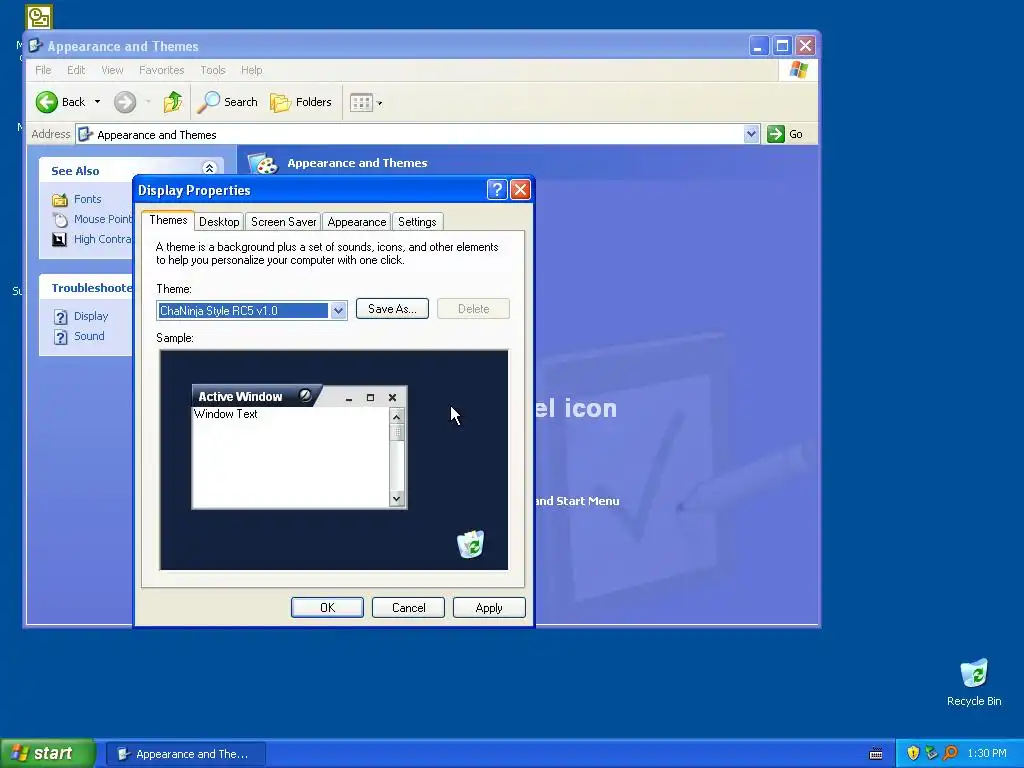1024x768 pixels.
Task: Open Mouse Pointers link in See Also
Action: pyautogui.click(x=103, y=219)
